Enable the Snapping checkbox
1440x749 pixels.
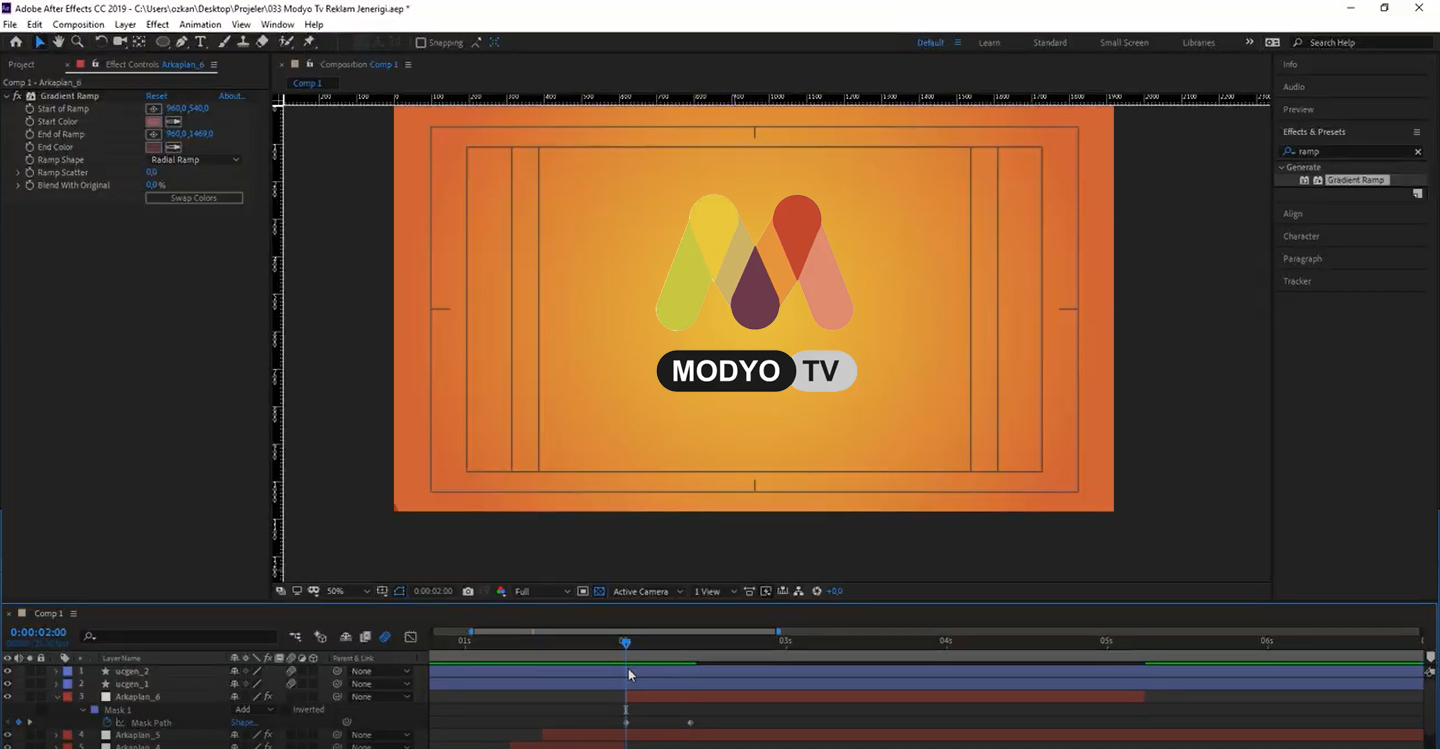421,43
